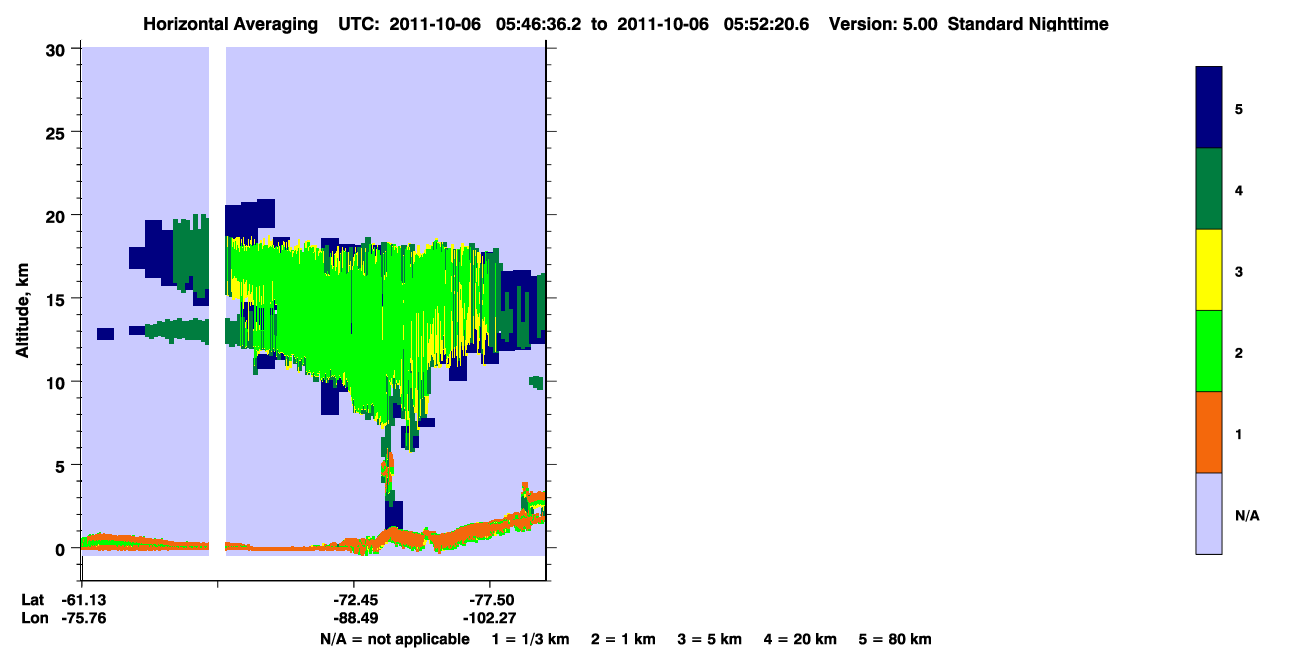Click the 30 km altitude tick label
1300x667 pixels.
(56, 49)
